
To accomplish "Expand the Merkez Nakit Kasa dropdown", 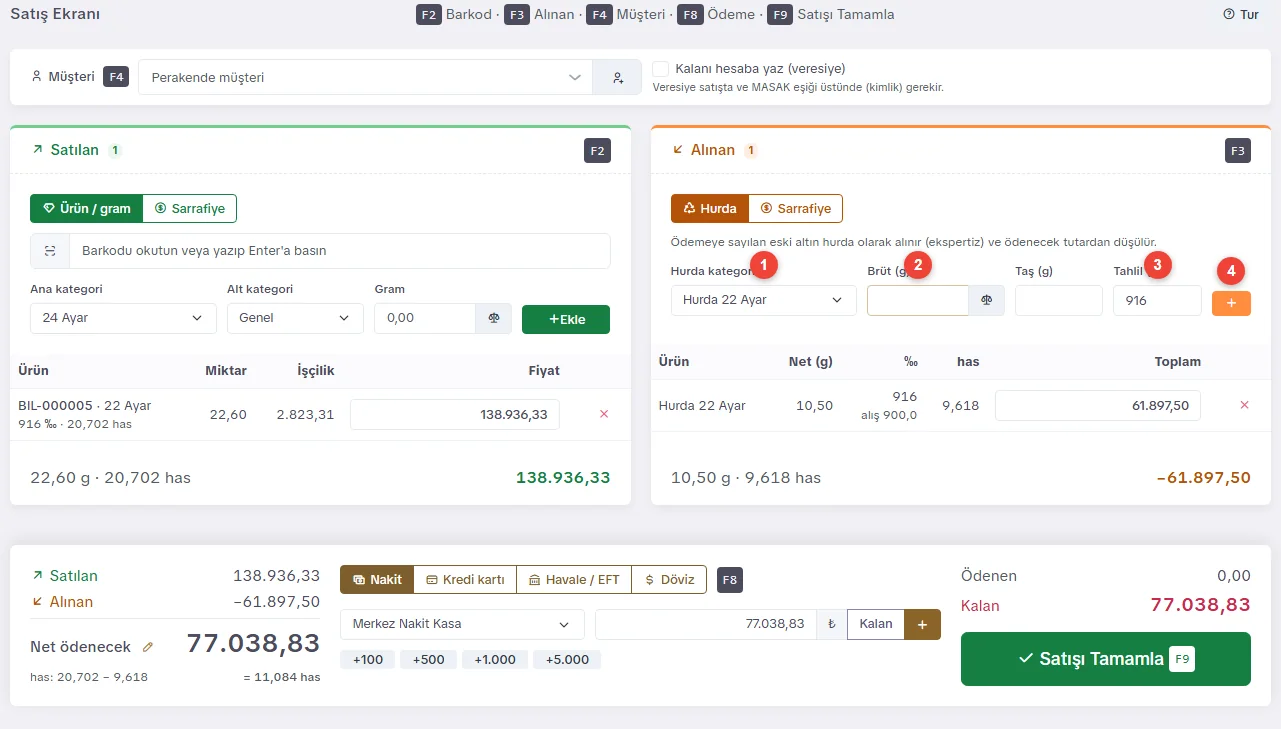I will point(462,624).
